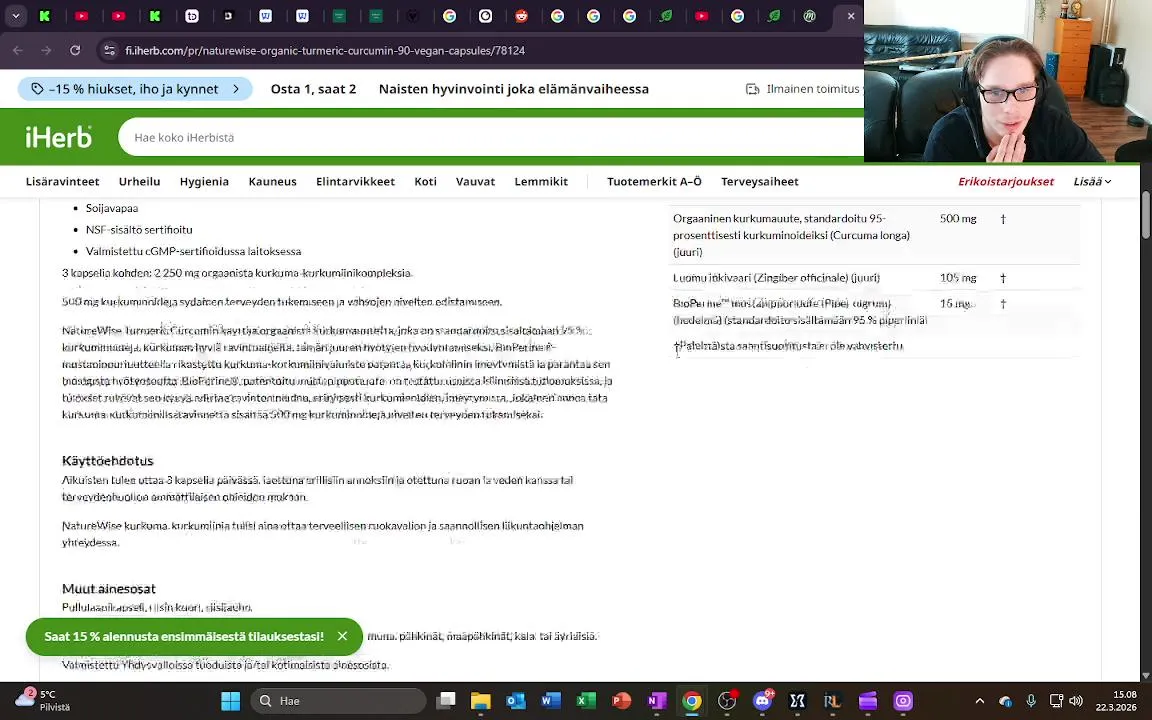Close the current iHerb browser tab
The width and height of the screenshot is (1152, 720).
click(x=851, y=15)
